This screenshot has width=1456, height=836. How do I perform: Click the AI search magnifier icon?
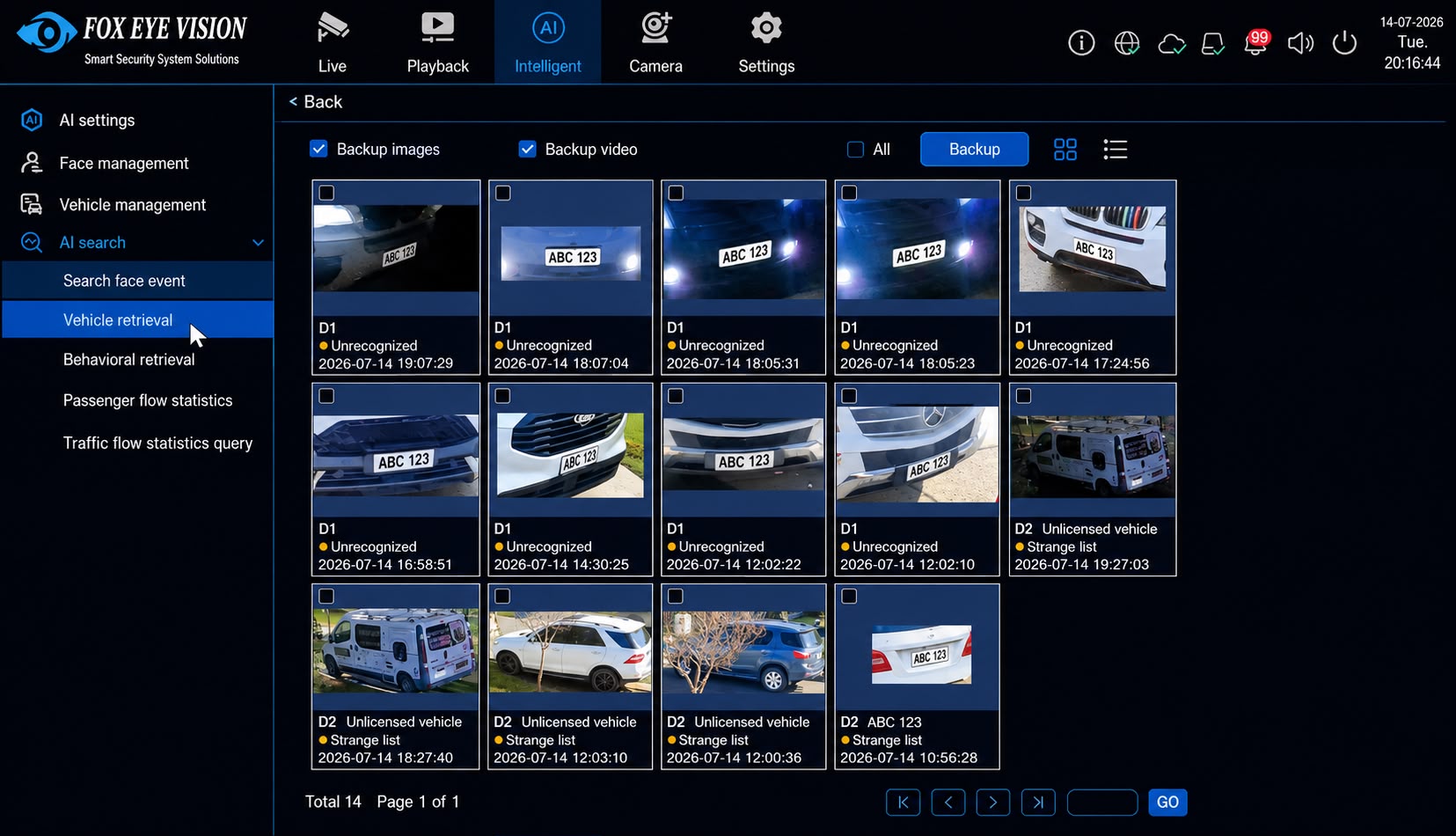[x=32, y=242]
